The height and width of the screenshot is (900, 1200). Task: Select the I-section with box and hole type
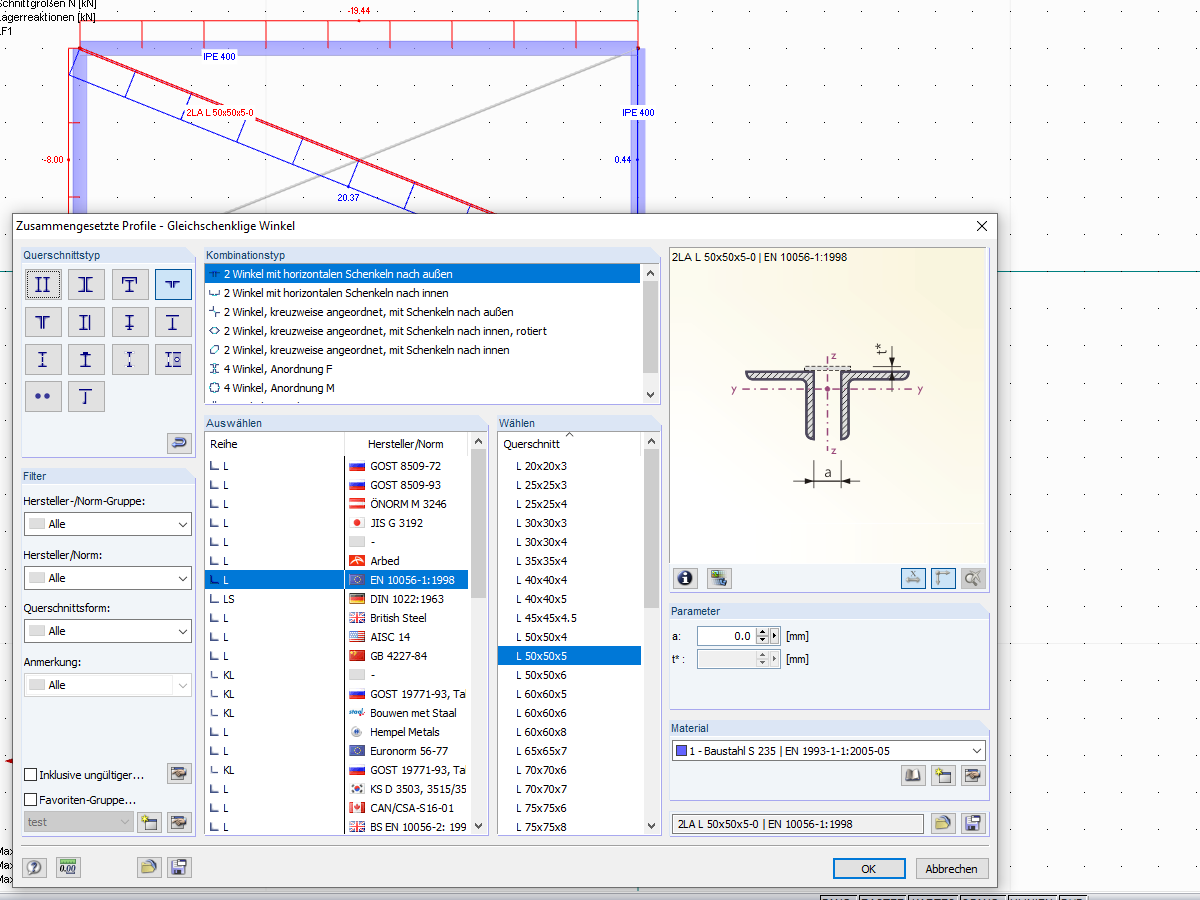(x=173, y=359)
